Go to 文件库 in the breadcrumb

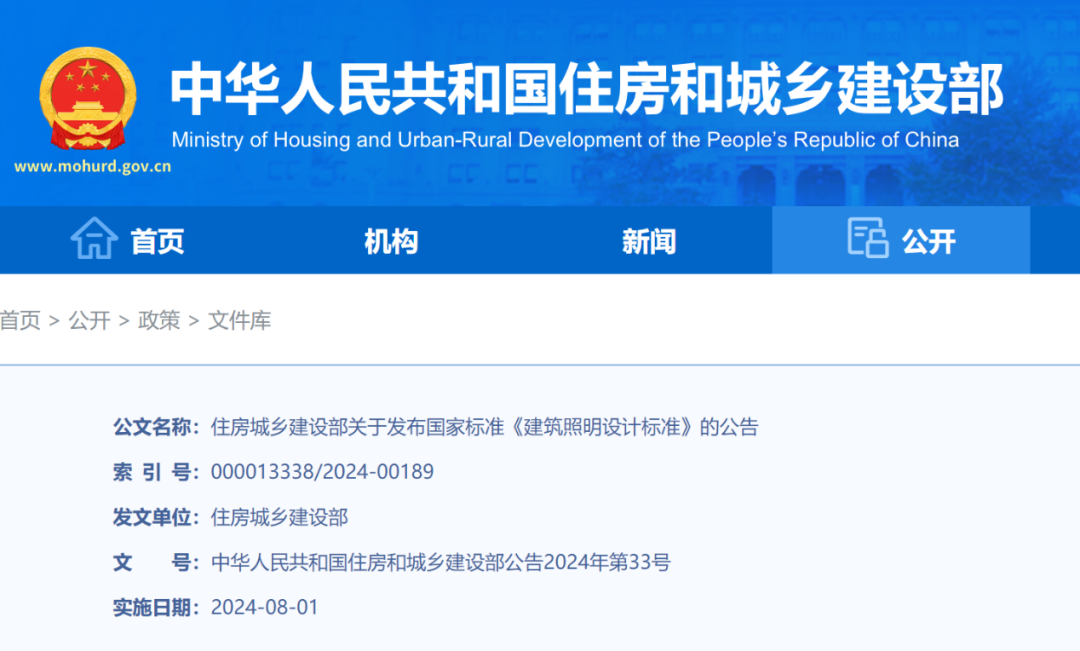click(240, 320)
